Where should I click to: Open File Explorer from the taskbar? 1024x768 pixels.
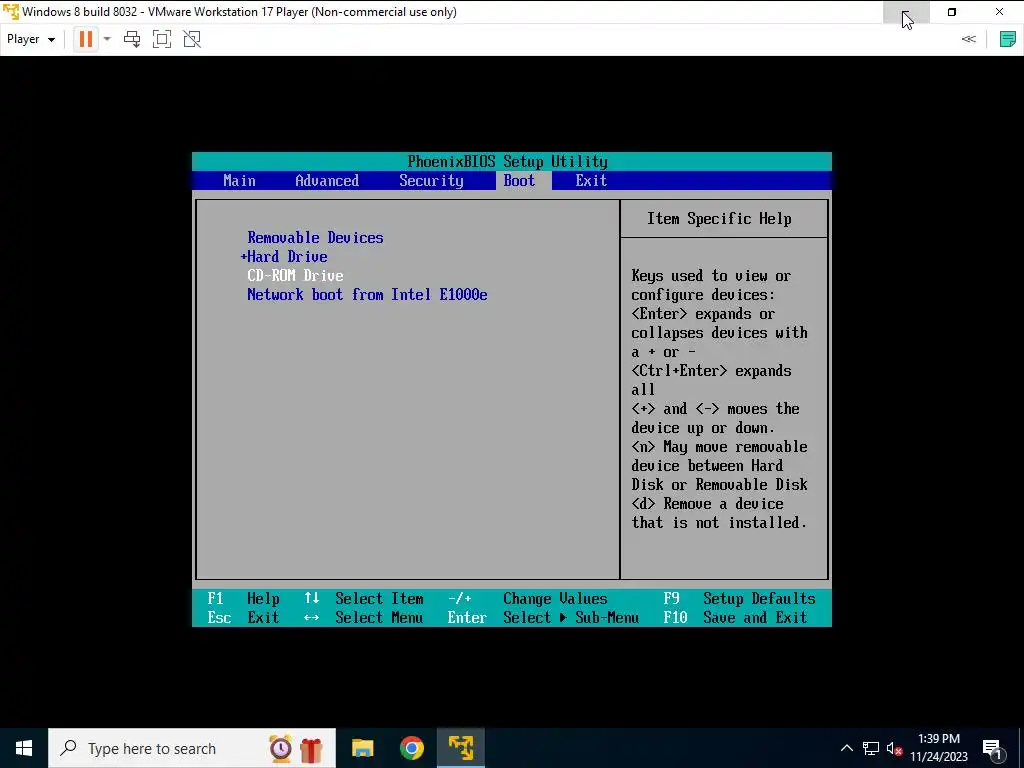362,748
